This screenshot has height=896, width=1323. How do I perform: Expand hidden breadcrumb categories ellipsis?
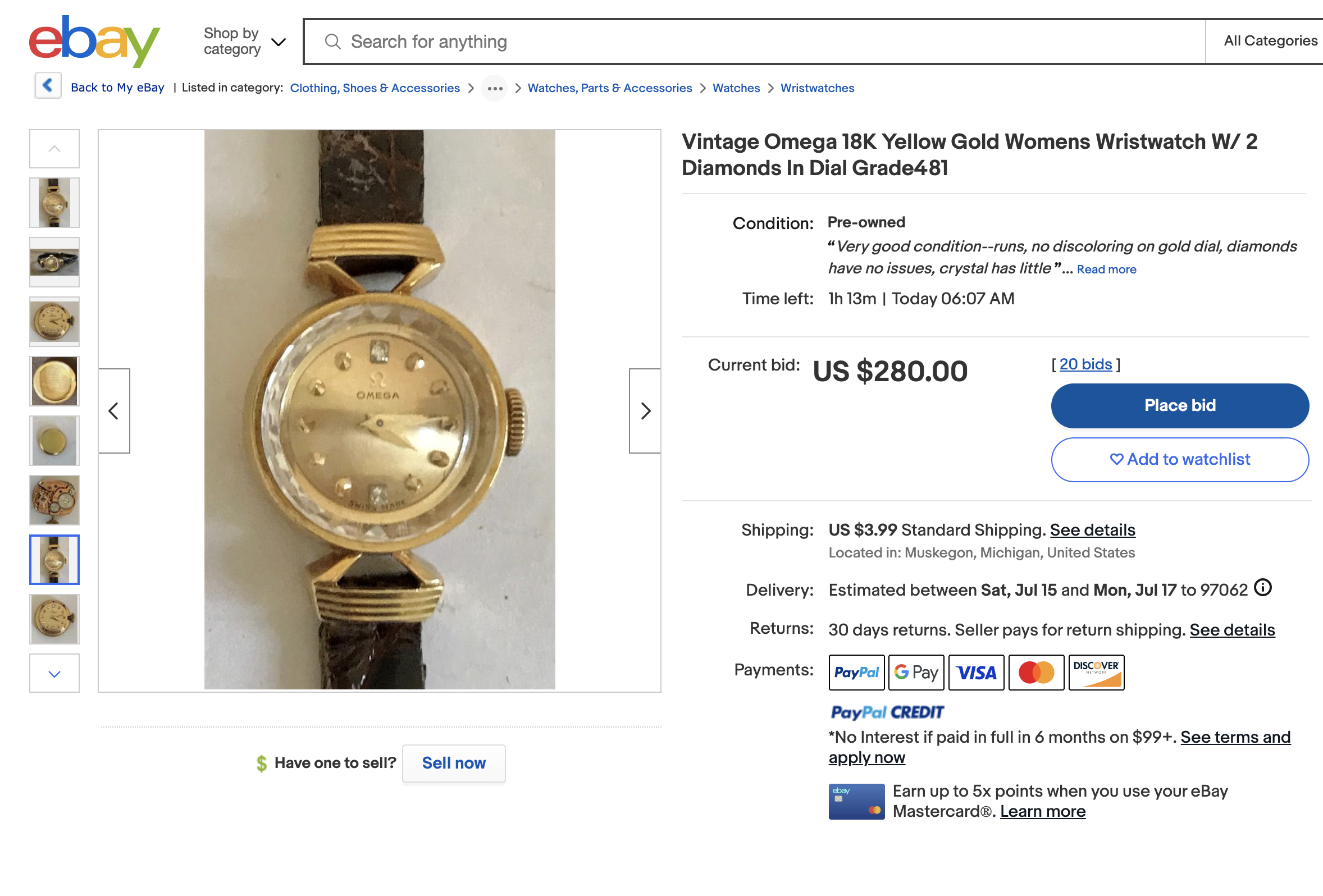(x=494, y=88)
